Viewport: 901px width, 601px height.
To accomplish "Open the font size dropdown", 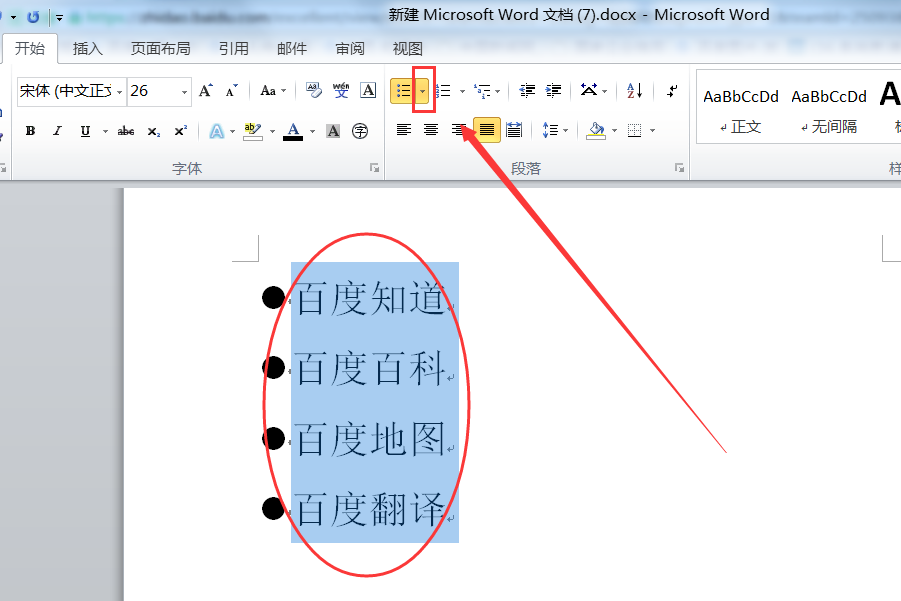I will coord(184,92).
